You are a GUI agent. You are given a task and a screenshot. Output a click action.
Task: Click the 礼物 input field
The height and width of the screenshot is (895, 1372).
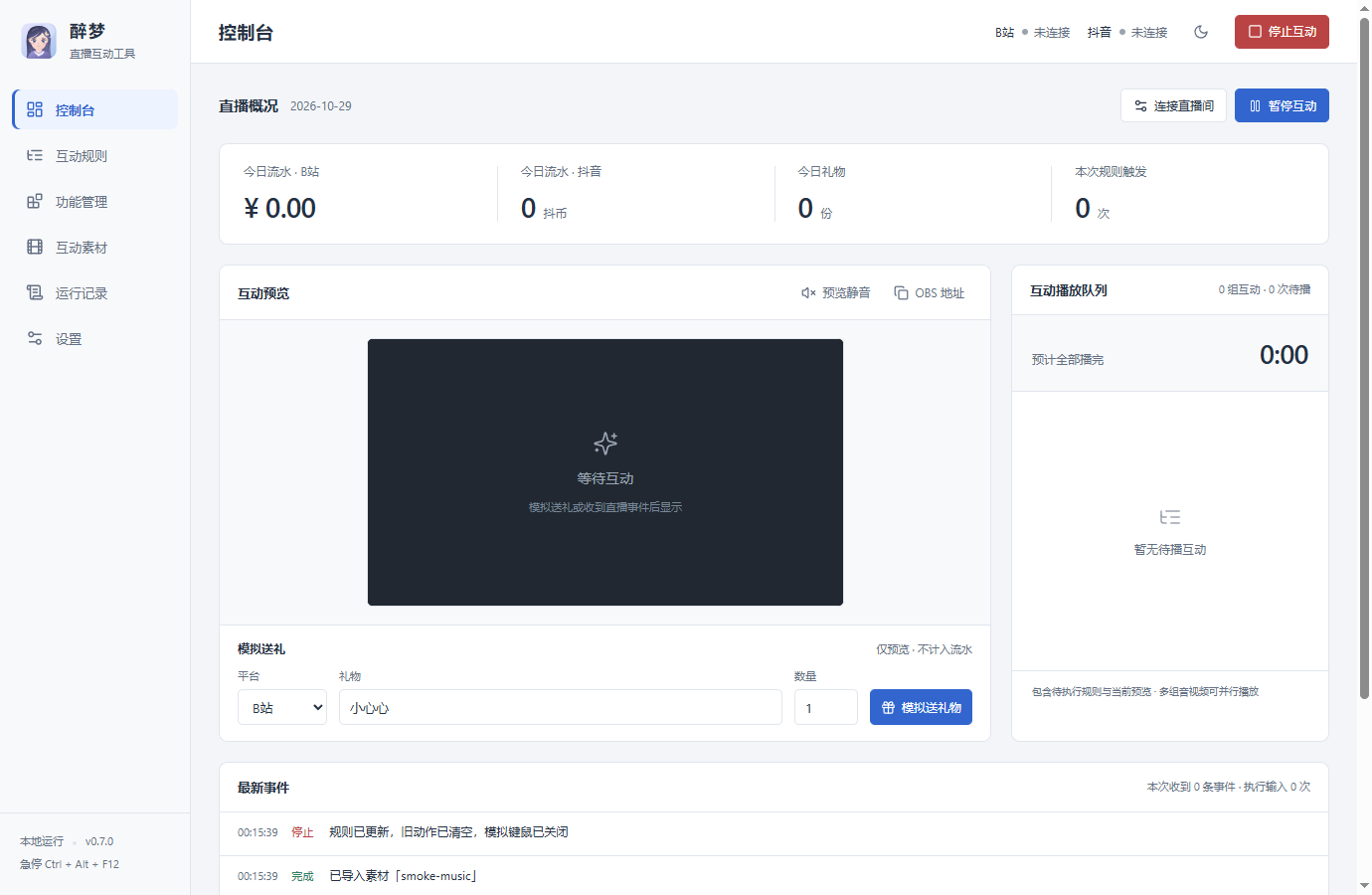[561, 707]
